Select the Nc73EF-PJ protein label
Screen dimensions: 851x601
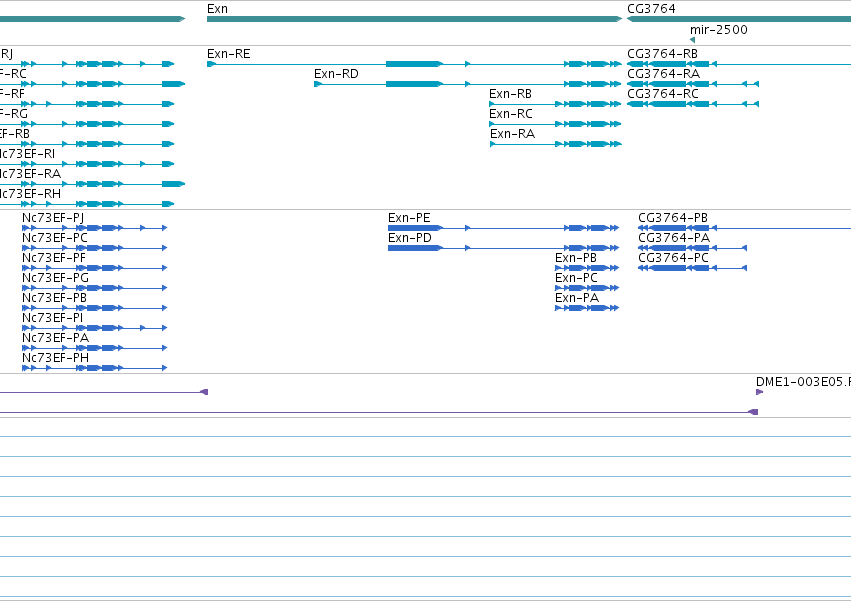point(53,218)
